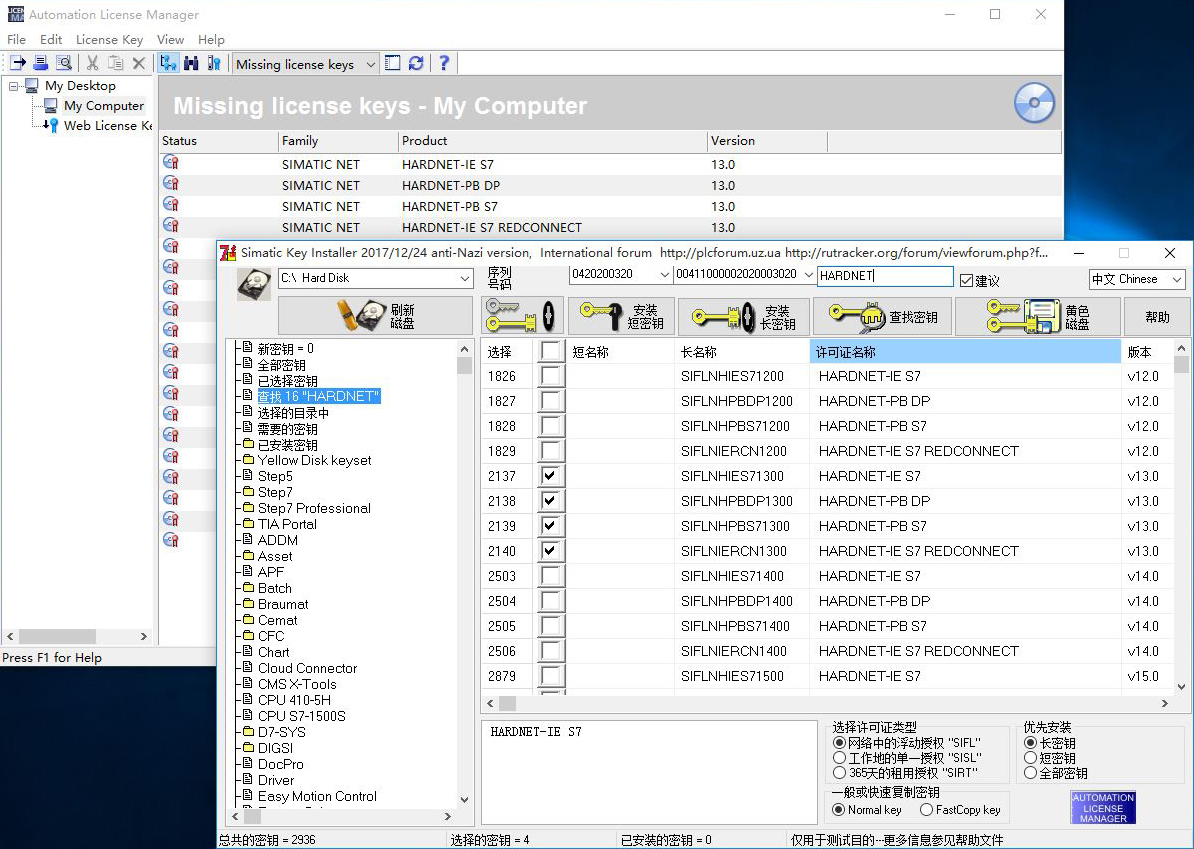Image resolution: width=1194 pixels, height=849 pixels.
Task: Open the 中文 Chinese language dropdown
Action: [1177, 279]
